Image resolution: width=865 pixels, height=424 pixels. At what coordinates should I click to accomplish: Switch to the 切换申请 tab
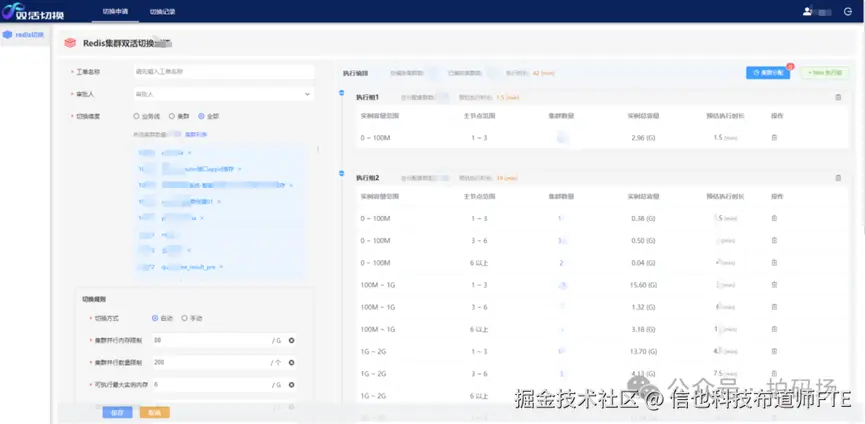click(x=115, y=11)
